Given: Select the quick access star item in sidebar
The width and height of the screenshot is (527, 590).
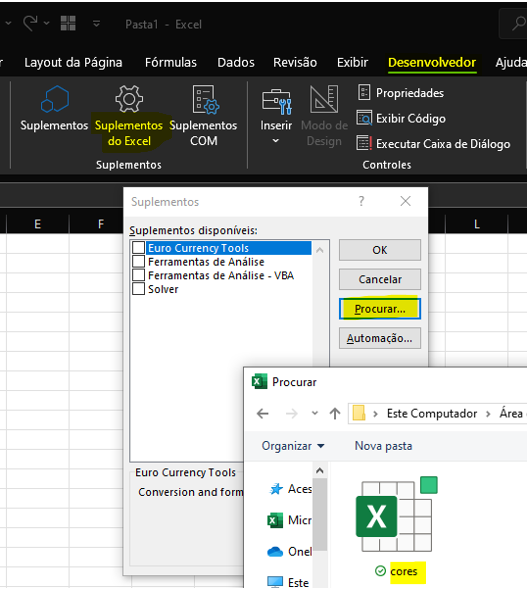Looking at the screenshot, I should (x=290, y=489).
